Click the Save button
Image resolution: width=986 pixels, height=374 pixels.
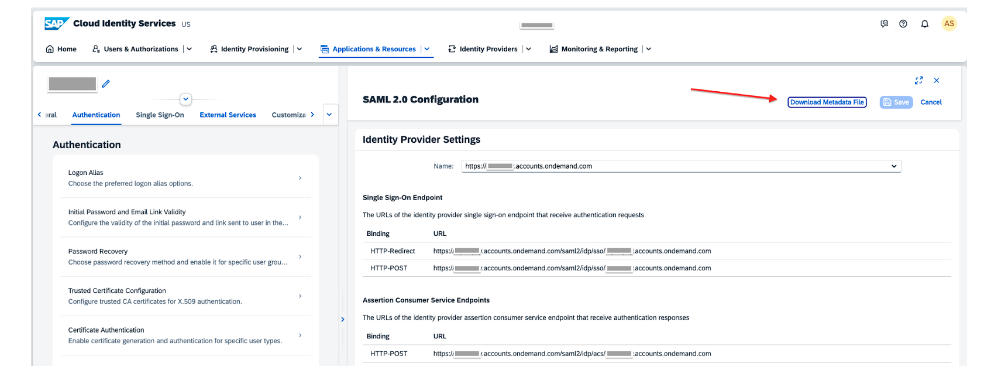[896, 102]
